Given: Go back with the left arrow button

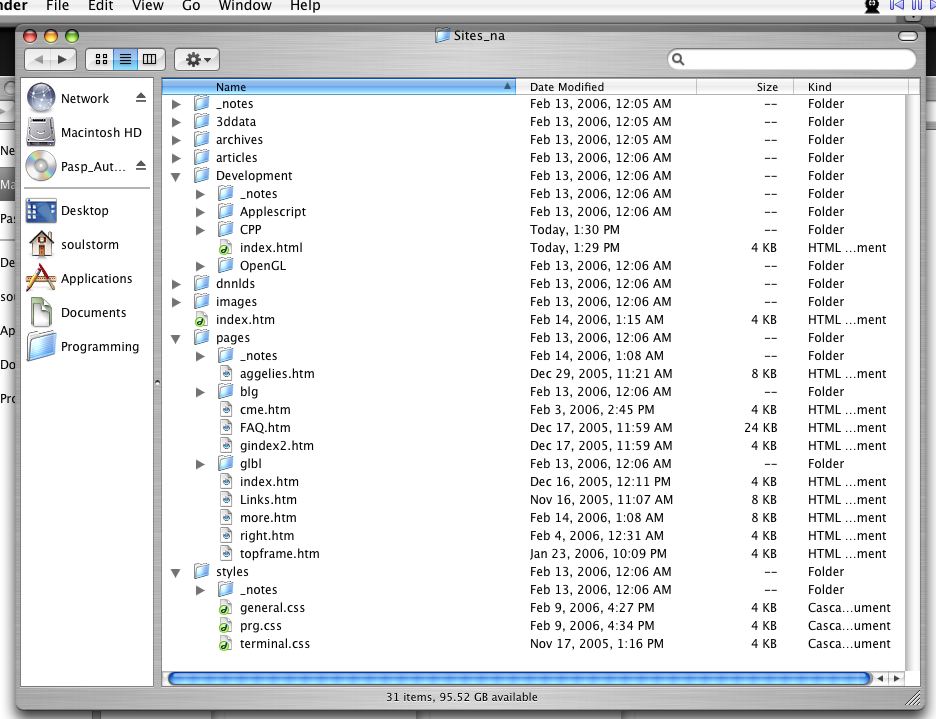Looking at the screenshot, I should point(39,59).
